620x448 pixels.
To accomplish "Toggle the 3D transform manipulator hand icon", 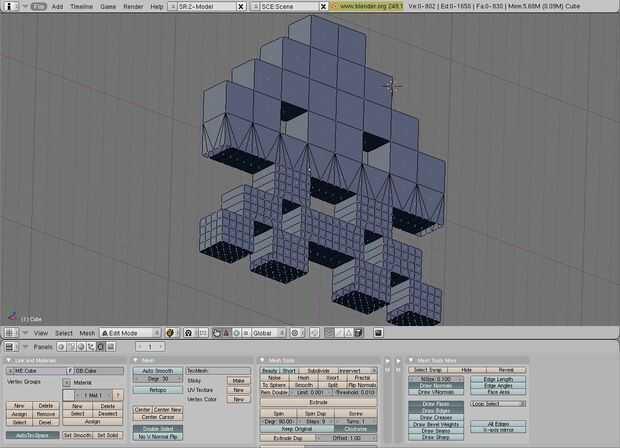I will (216, 333).
